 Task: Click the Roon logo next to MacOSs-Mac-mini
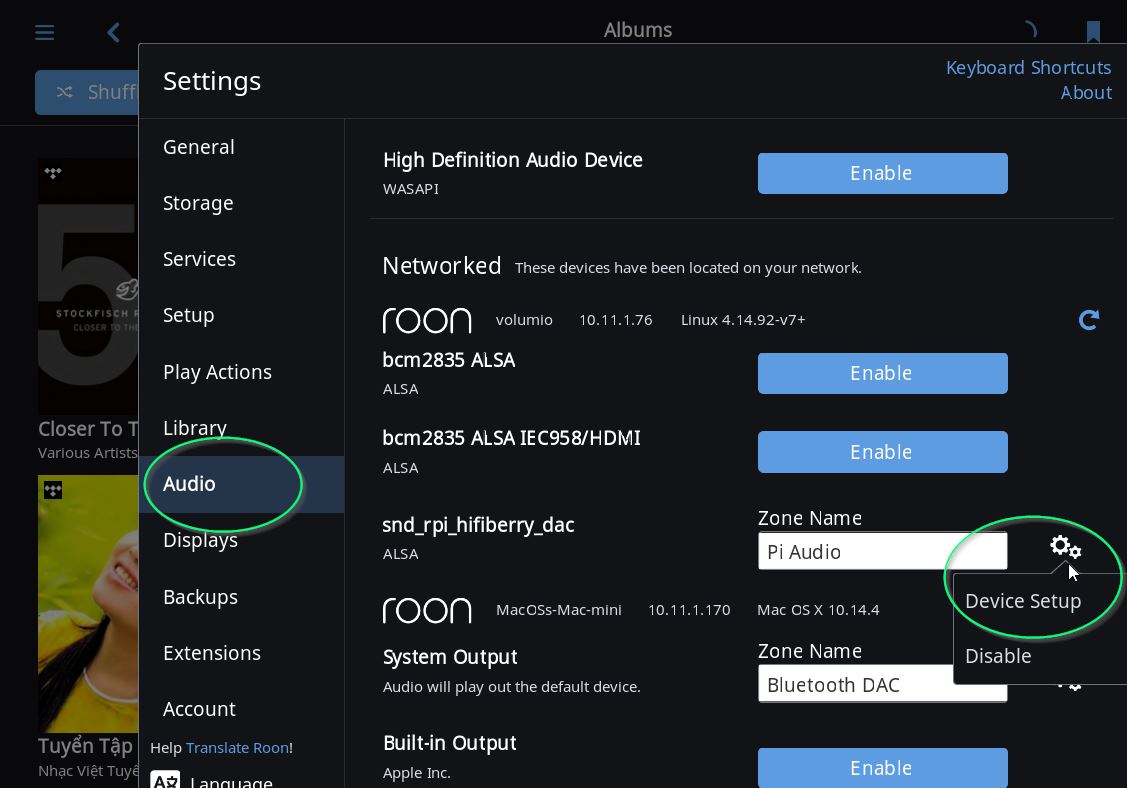[427, 610]
